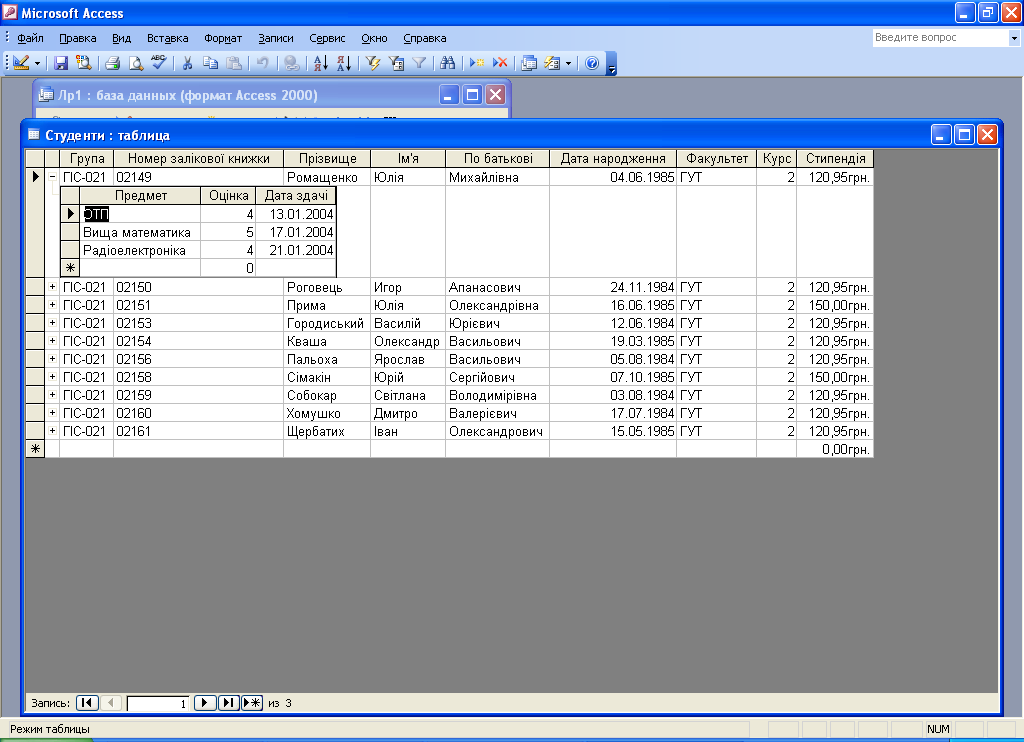The width and height of the screenshot is (1024, 742).
Task: Find with binoculars icon
Action: point(447,63)
